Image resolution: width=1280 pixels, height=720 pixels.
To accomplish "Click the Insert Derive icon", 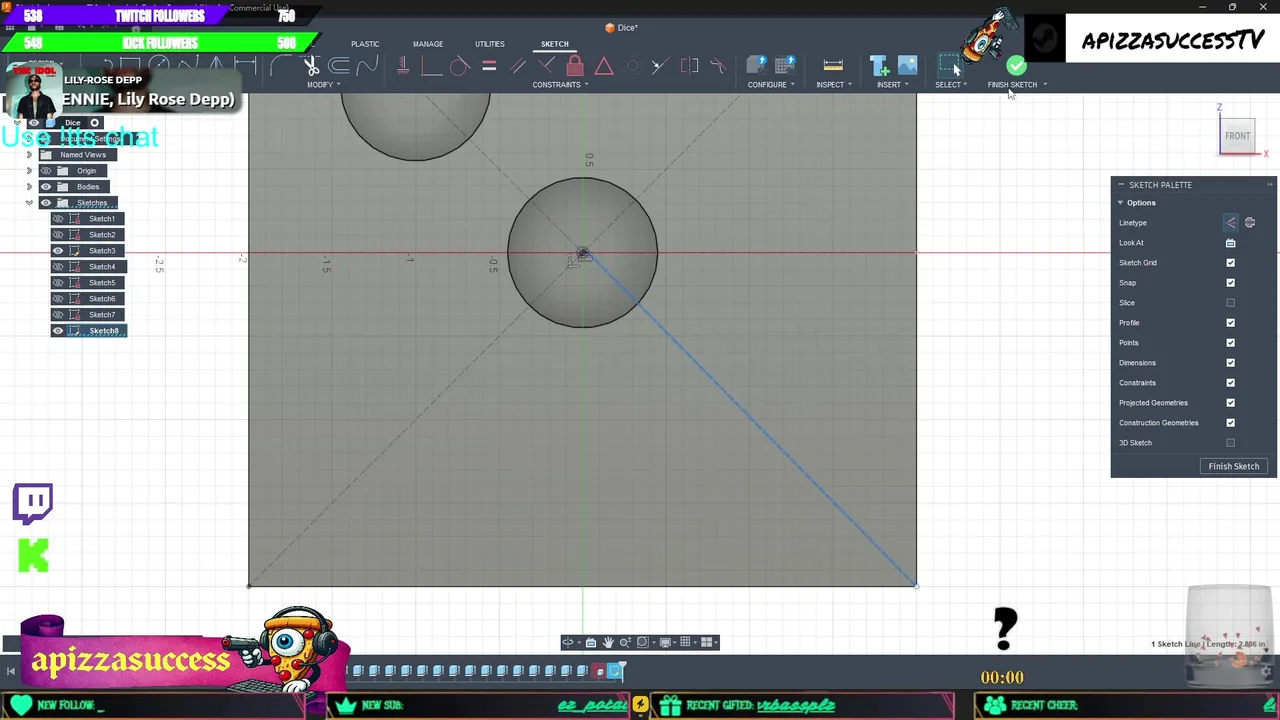I will pyautogui.click(x=879, y=66).
